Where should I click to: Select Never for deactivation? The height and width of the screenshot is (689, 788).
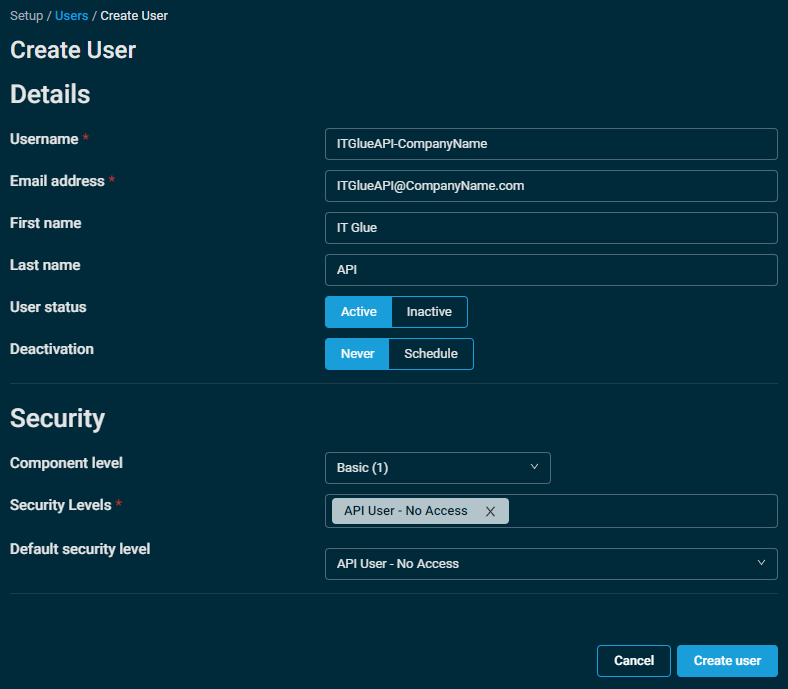357,354
